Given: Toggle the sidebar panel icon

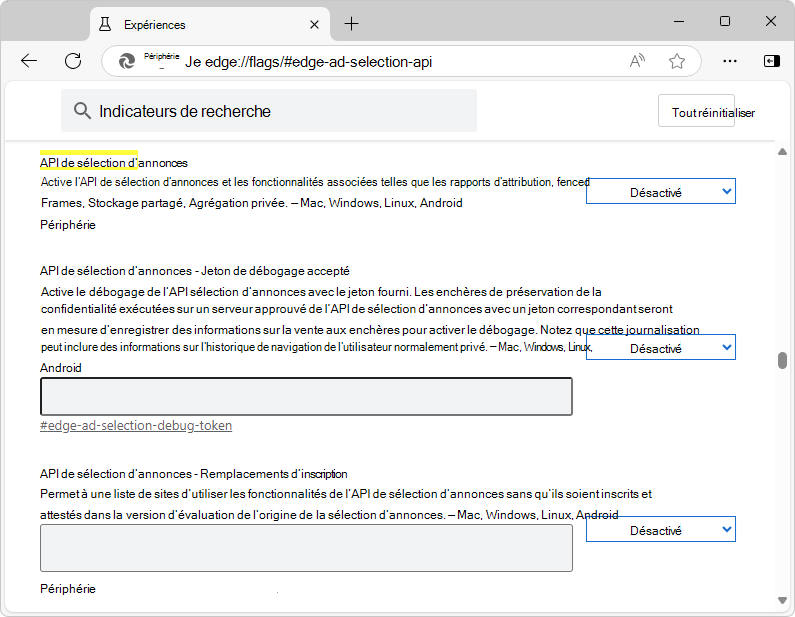Looking at the screenshot, I should pyautogui.click(x=772, y=61).
